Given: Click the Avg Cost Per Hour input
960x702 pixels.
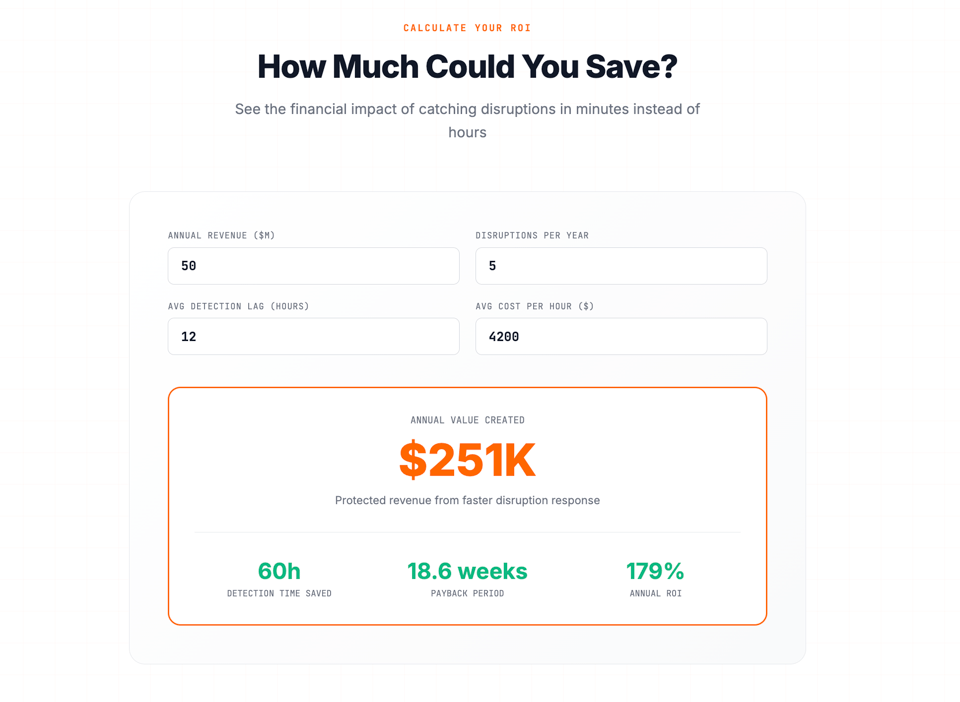Looking at the screenshot, I should pos(621,337).
